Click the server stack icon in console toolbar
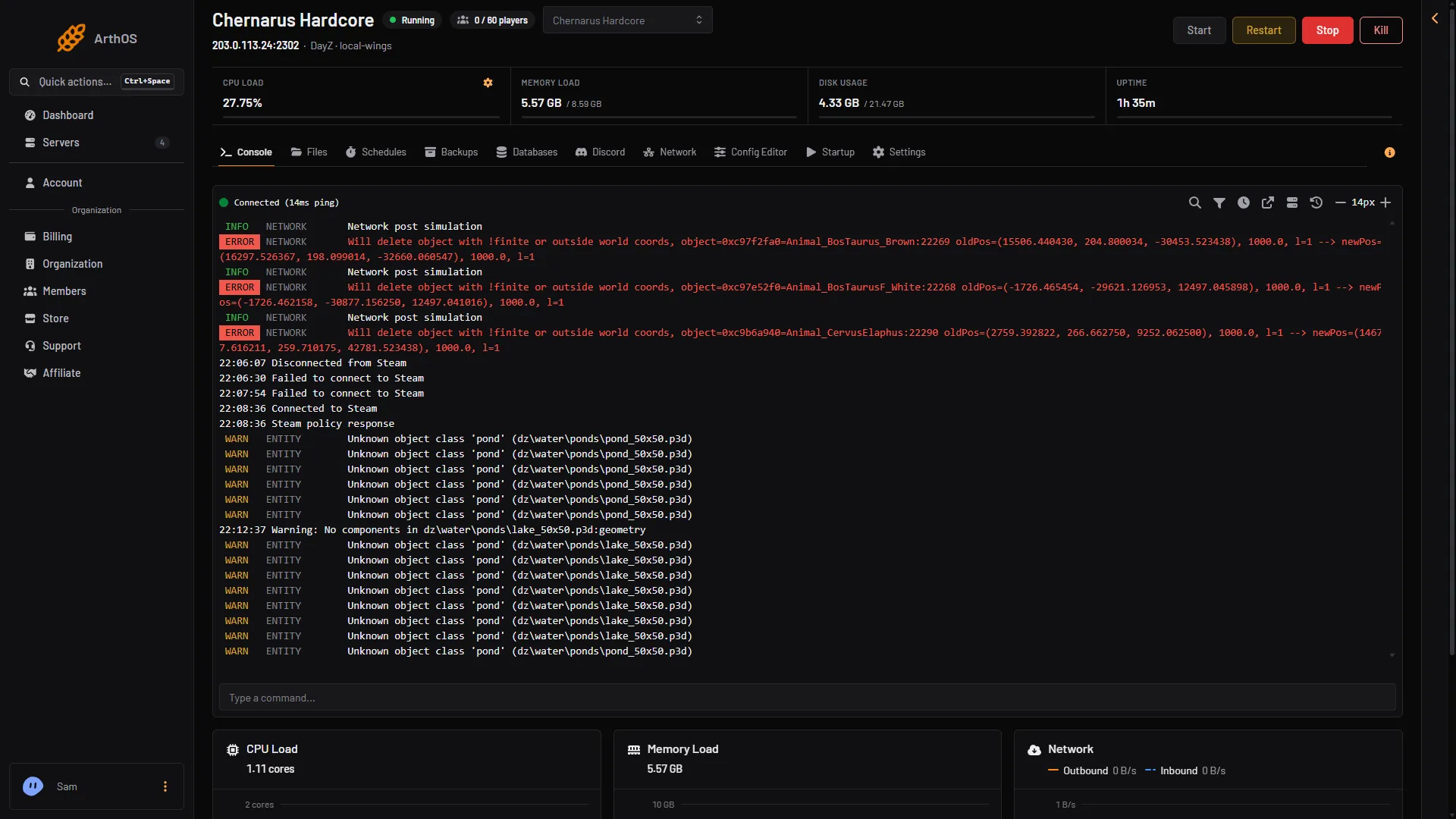 tap(1291, 202)
